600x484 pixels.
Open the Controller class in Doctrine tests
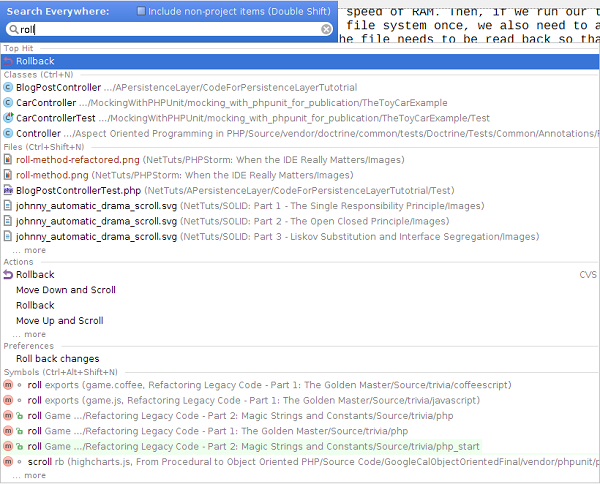click(x=300, y=134)
